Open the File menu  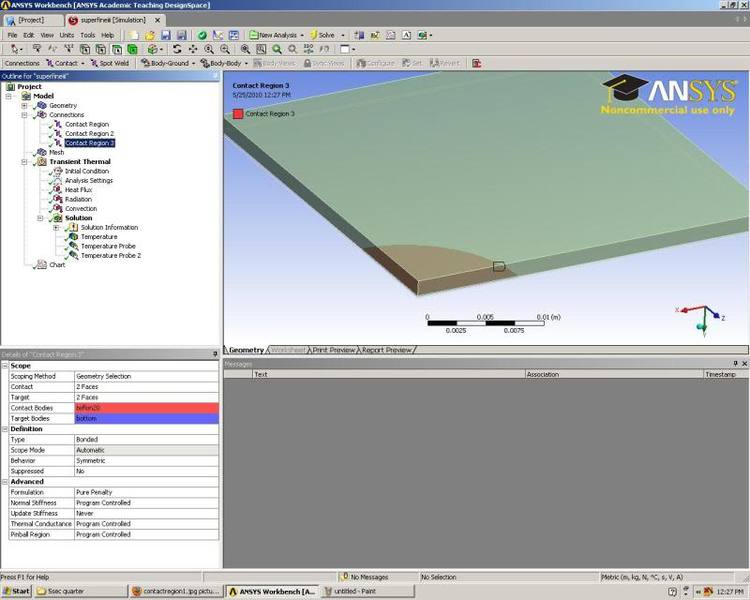[12, 35]
